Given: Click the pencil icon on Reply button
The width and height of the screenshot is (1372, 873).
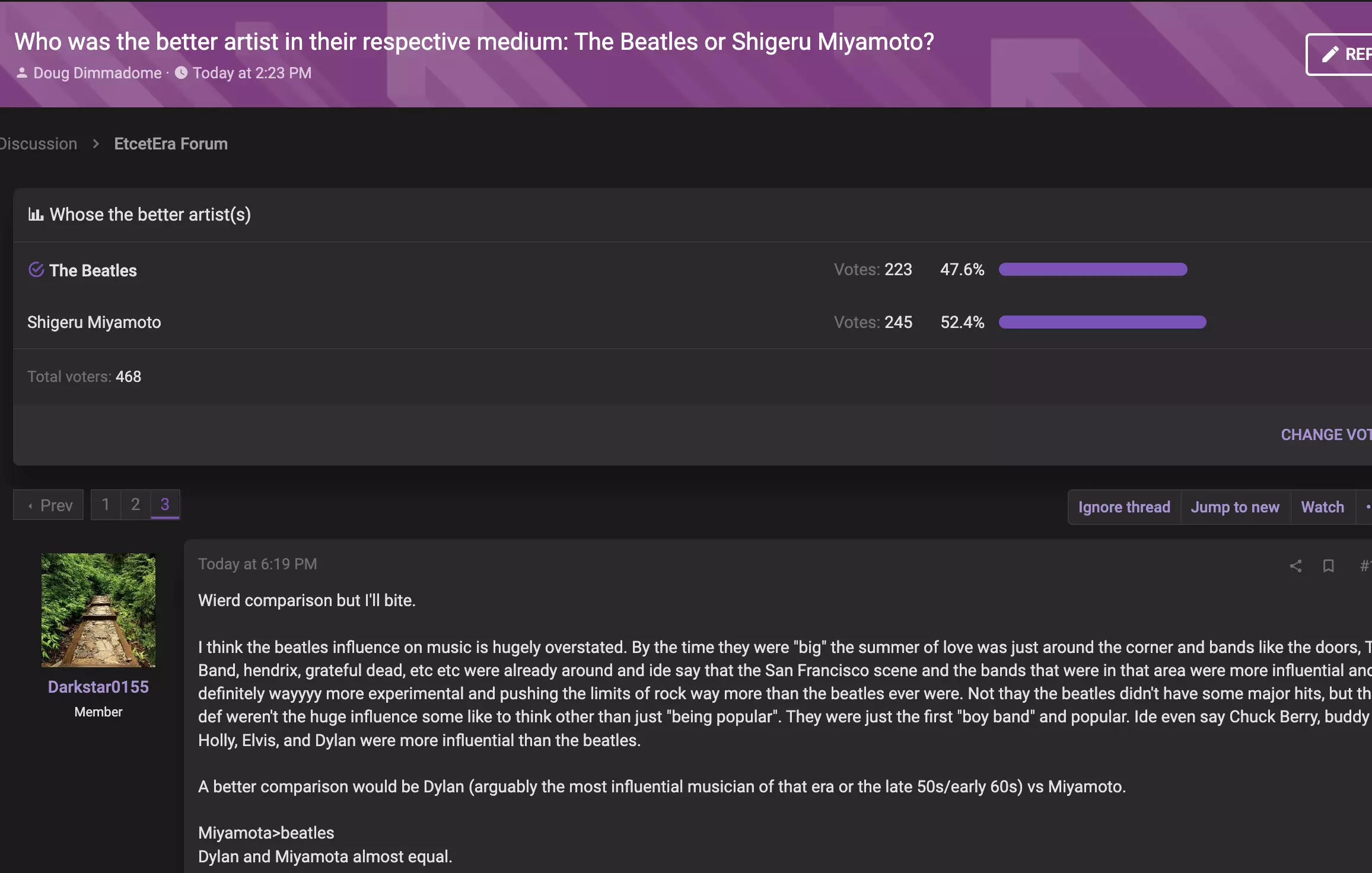Looking at the screenshot, I should click(1330, 54).
